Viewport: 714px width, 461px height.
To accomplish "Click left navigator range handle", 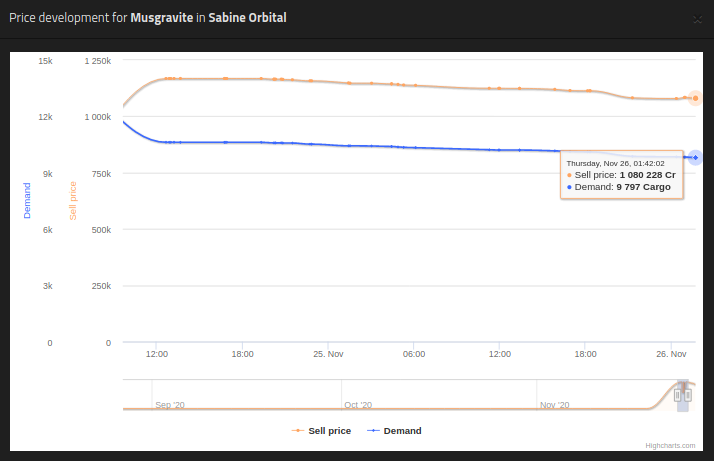I will (678, 395).
